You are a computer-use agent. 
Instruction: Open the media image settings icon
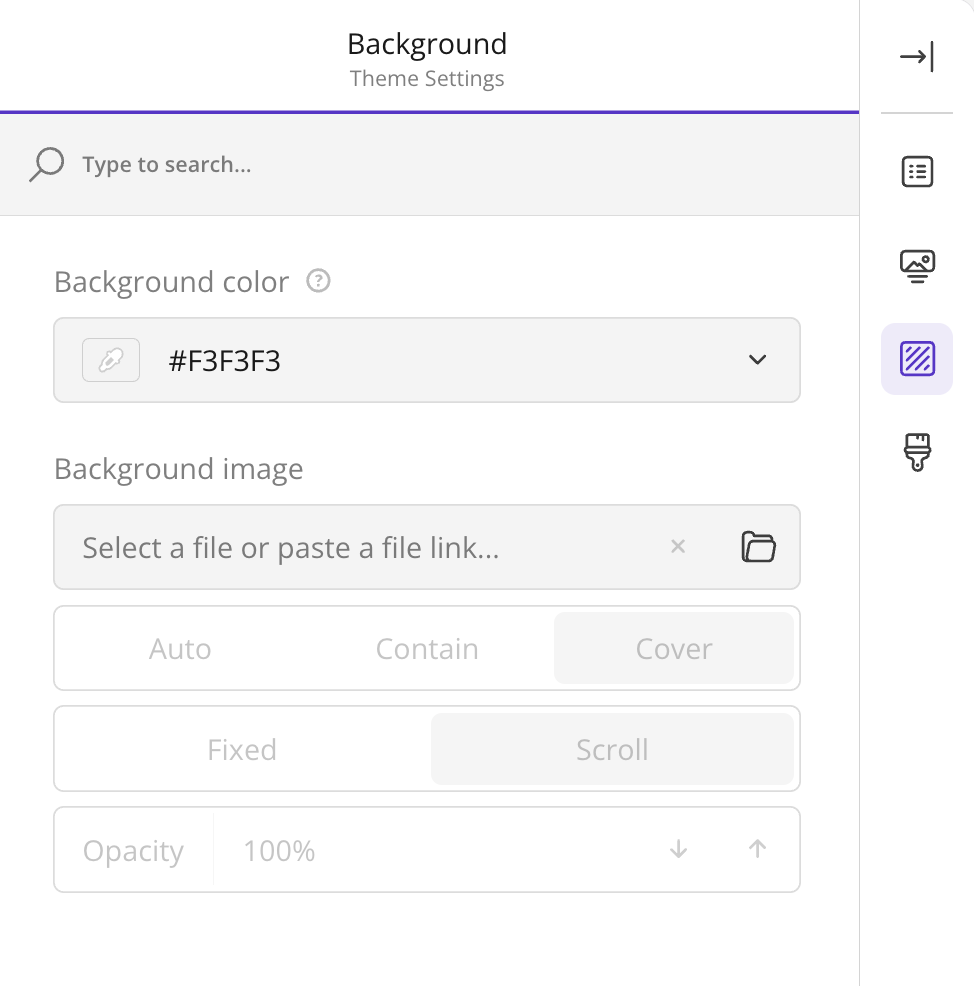coord(917,266)
